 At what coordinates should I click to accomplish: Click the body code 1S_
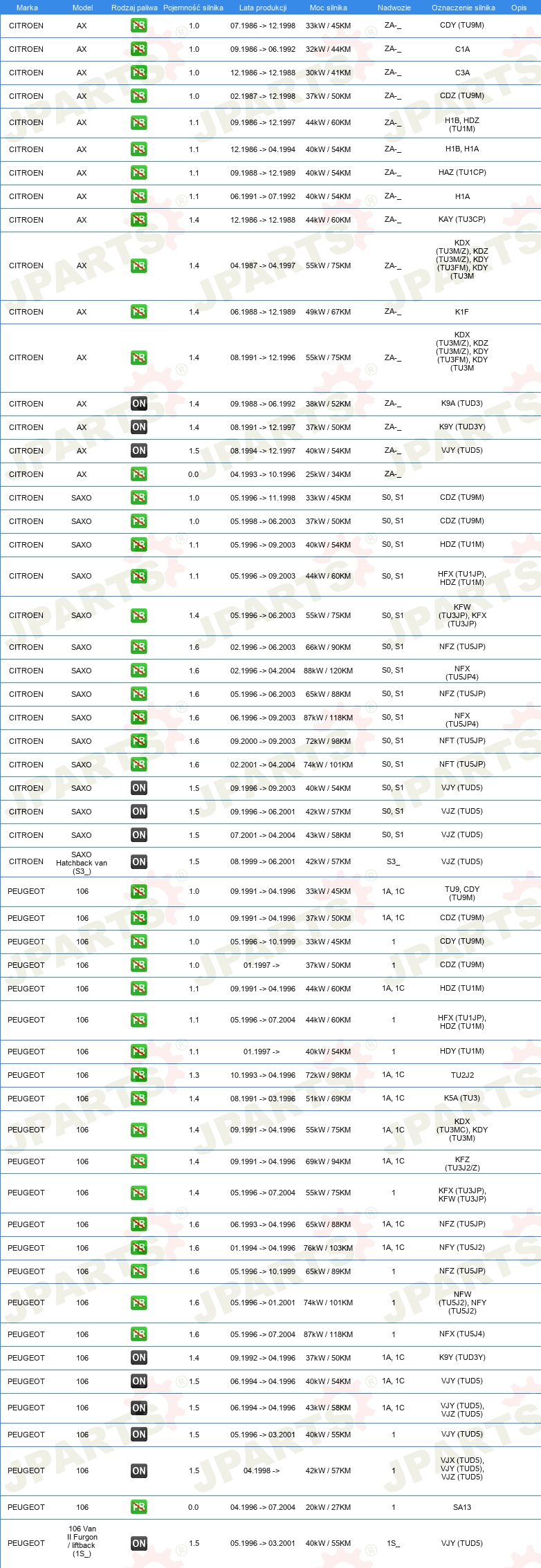[x=393, y=1543]
